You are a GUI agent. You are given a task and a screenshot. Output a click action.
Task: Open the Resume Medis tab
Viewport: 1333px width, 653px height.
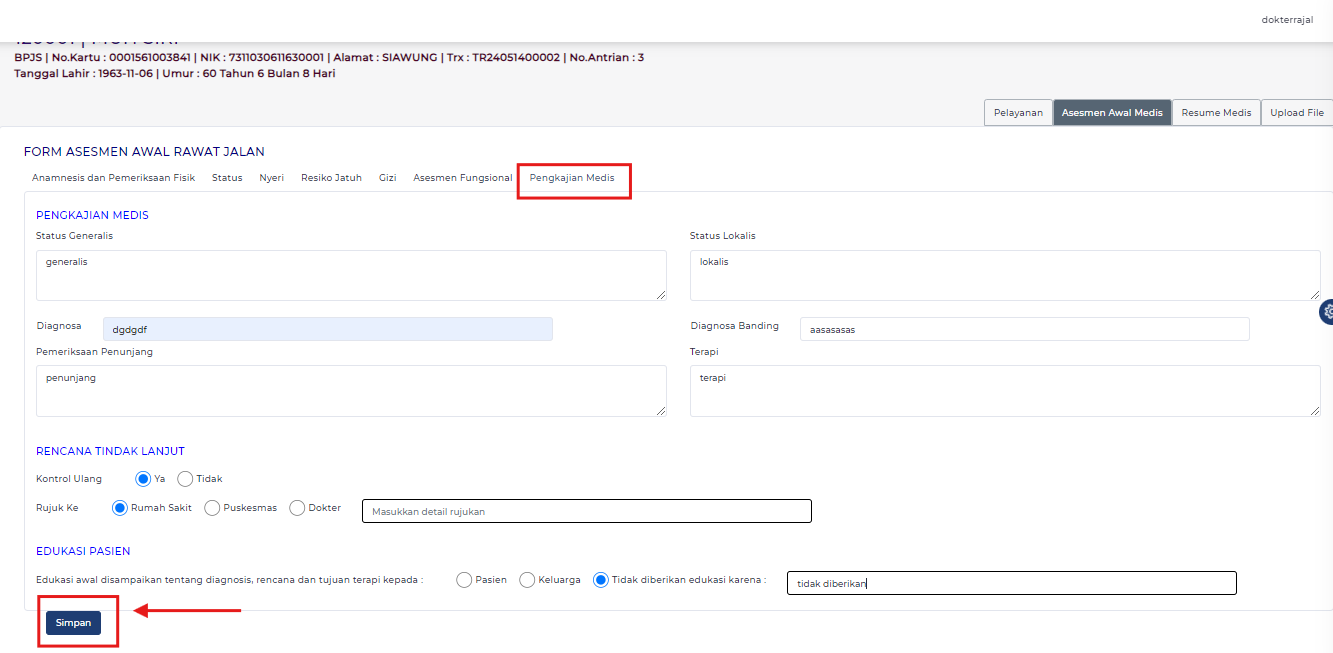[1216, 113]
